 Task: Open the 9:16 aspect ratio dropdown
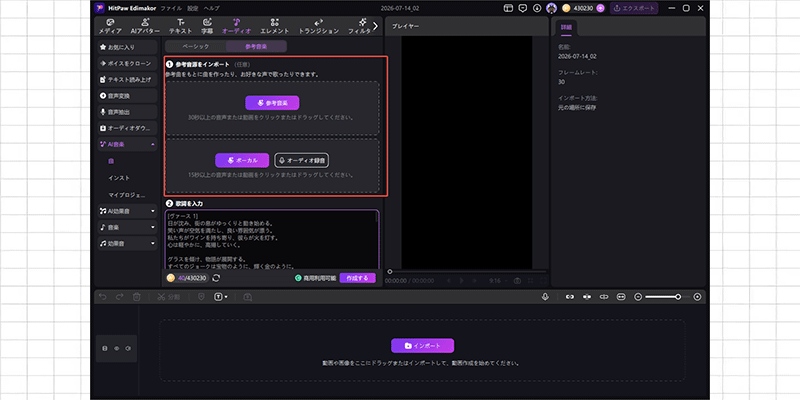[x=497, y=281]
